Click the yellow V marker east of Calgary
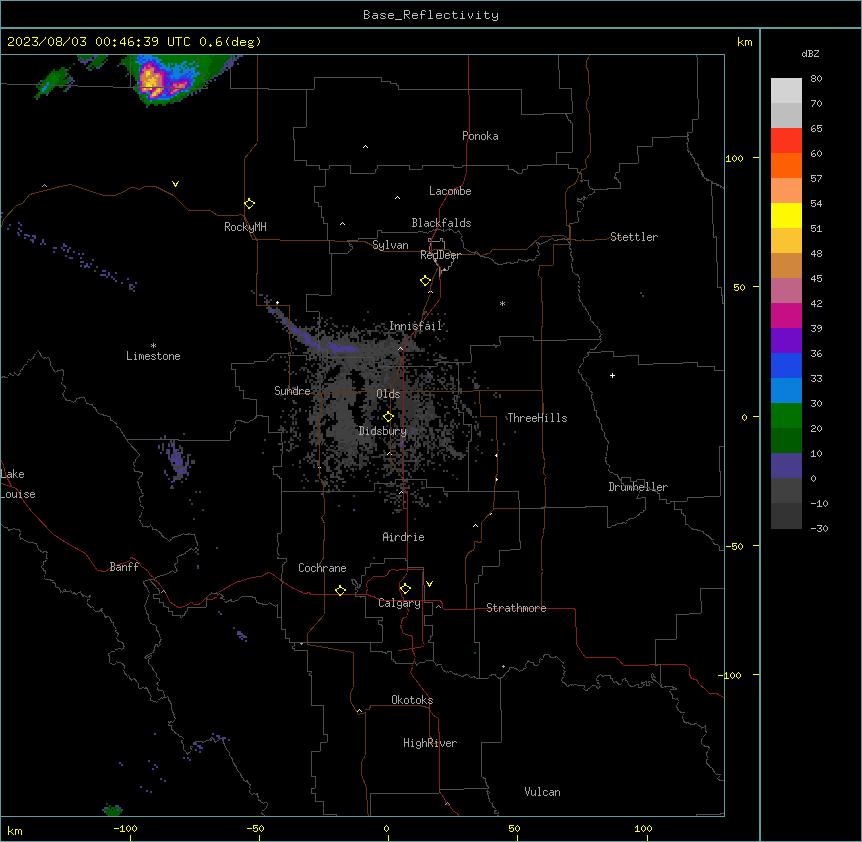Screen dimensions: 862x842 [x=429, y=584]
